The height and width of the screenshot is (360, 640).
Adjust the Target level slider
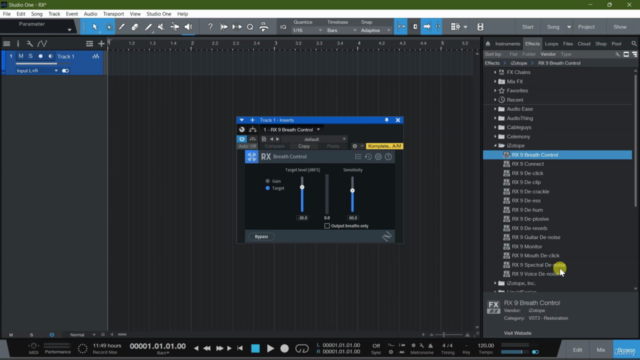coord(302,187)
